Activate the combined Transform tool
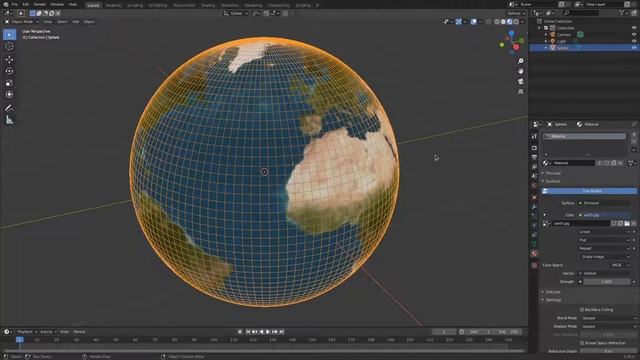The image size is (640, 360). pos(9,95)
